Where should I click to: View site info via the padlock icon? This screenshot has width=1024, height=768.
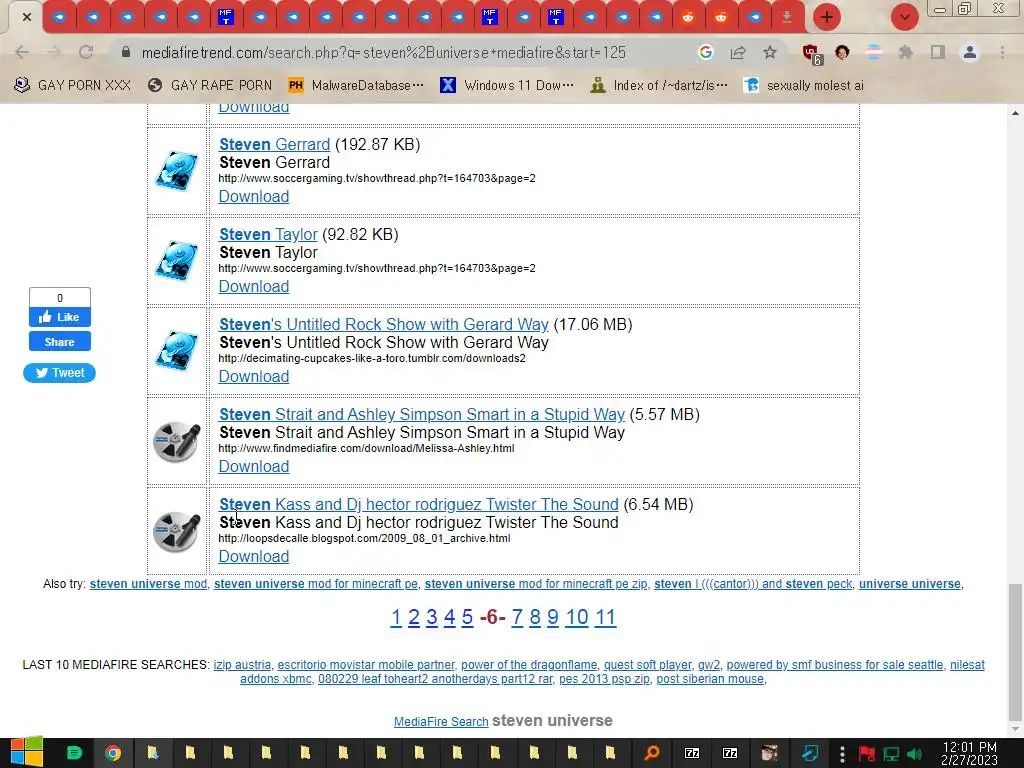pyautogui.click(x=126, y=52)
